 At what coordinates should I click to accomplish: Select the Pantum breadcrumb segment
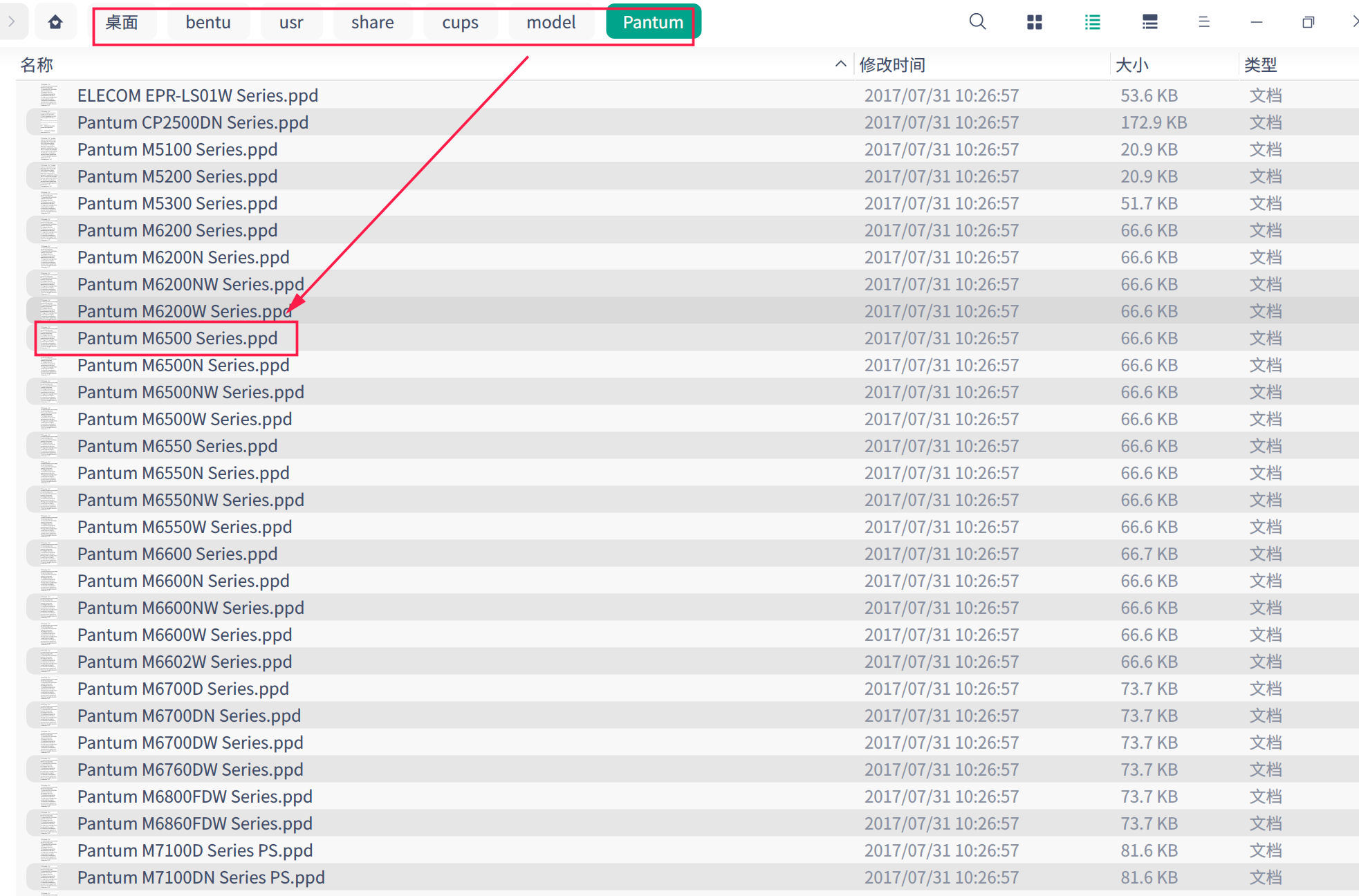click(x=654, y=22)
